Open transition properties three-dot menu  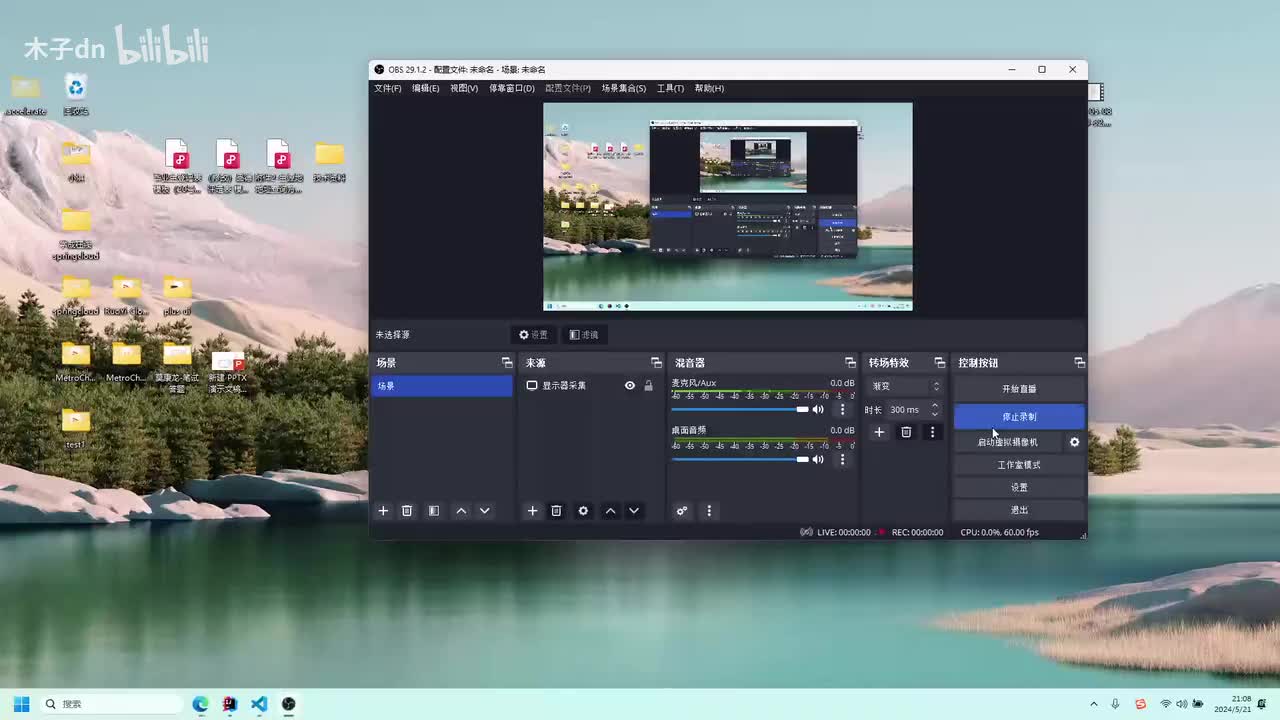[932, 432]
